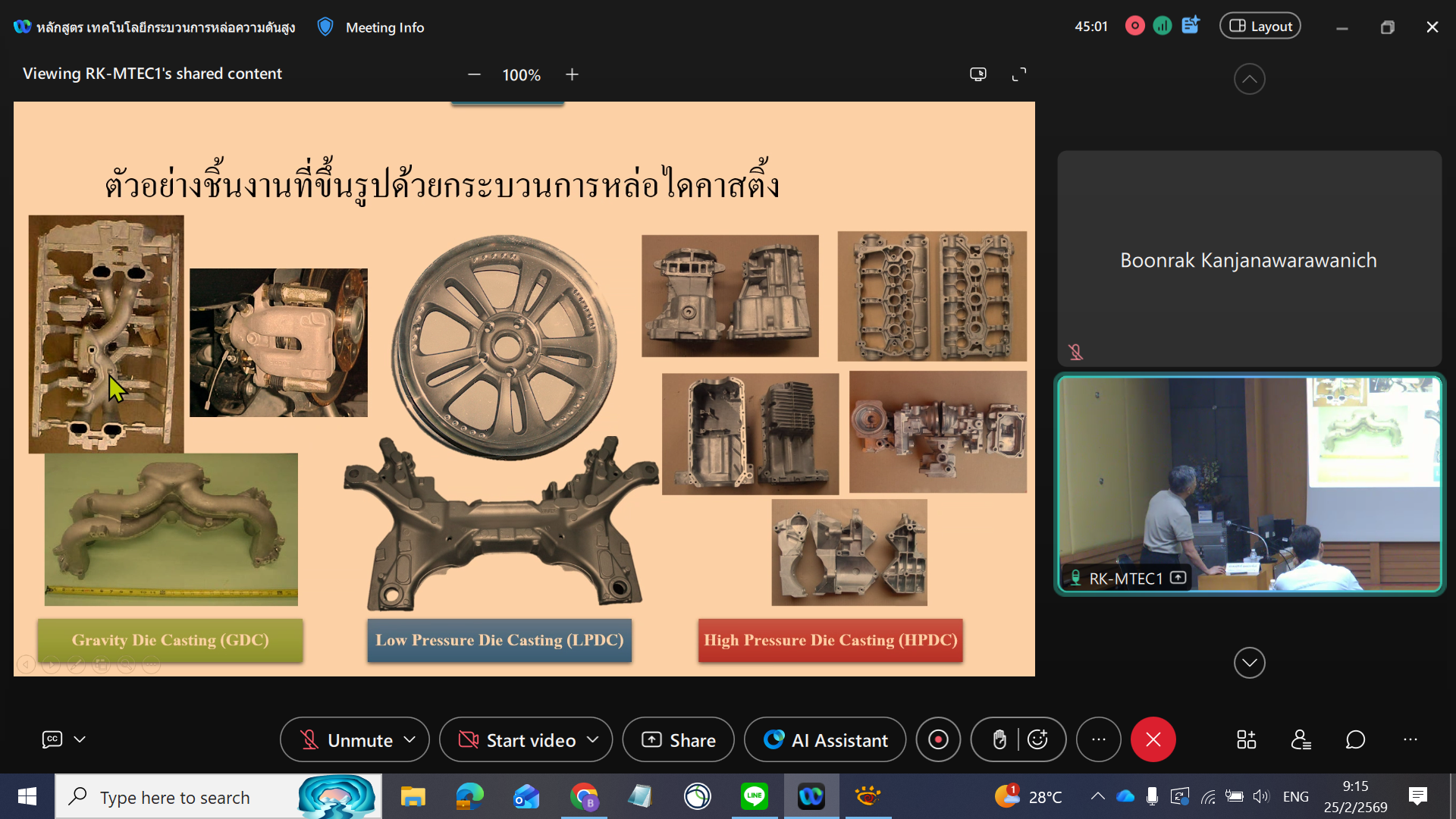Viewport: 1456px width, 819px height.
Task: Open Meeting Info
Action: [x=384, y=27]
